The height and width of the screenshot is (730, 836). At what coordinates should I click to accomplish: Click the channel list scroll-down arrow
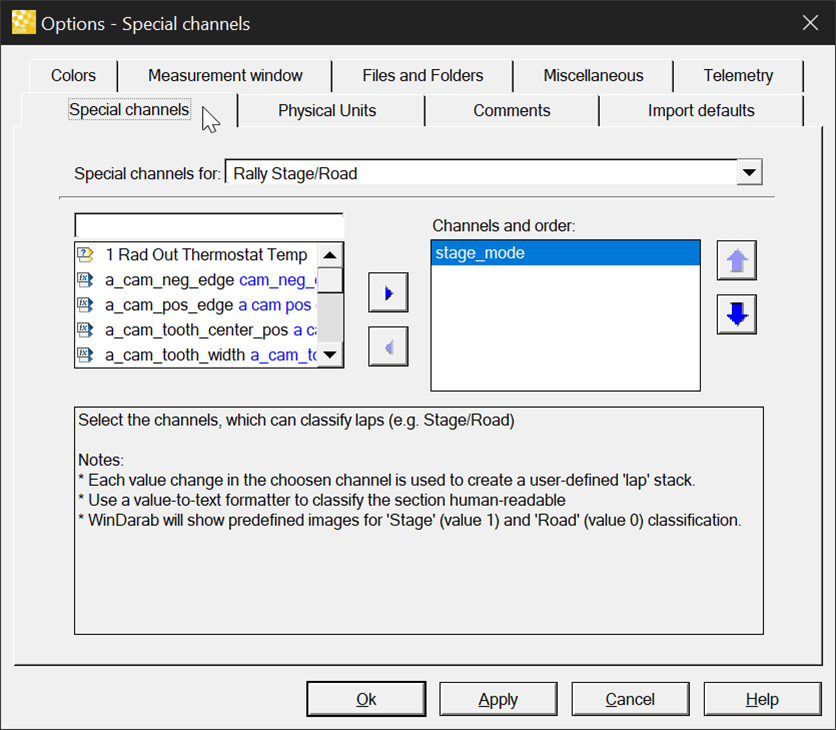tap(330, 355)
